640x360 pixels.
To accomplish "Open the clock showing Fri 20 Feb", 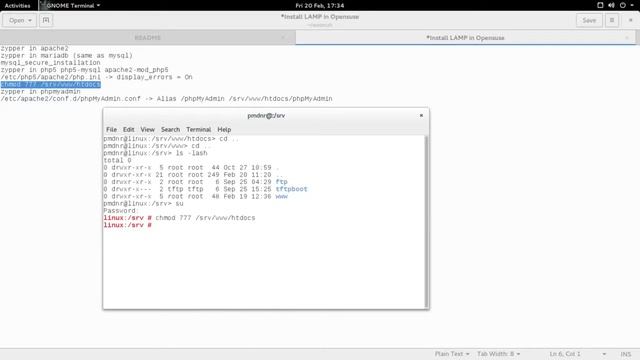I will coord(320,6).
